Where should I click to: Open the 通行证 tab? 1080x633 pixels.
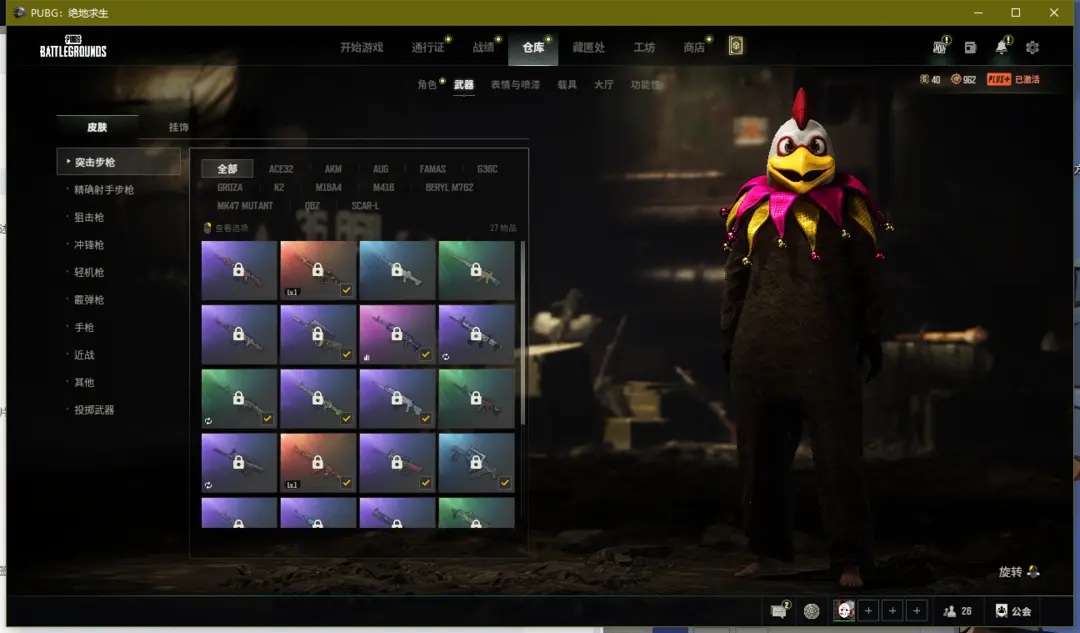[428, 48]
